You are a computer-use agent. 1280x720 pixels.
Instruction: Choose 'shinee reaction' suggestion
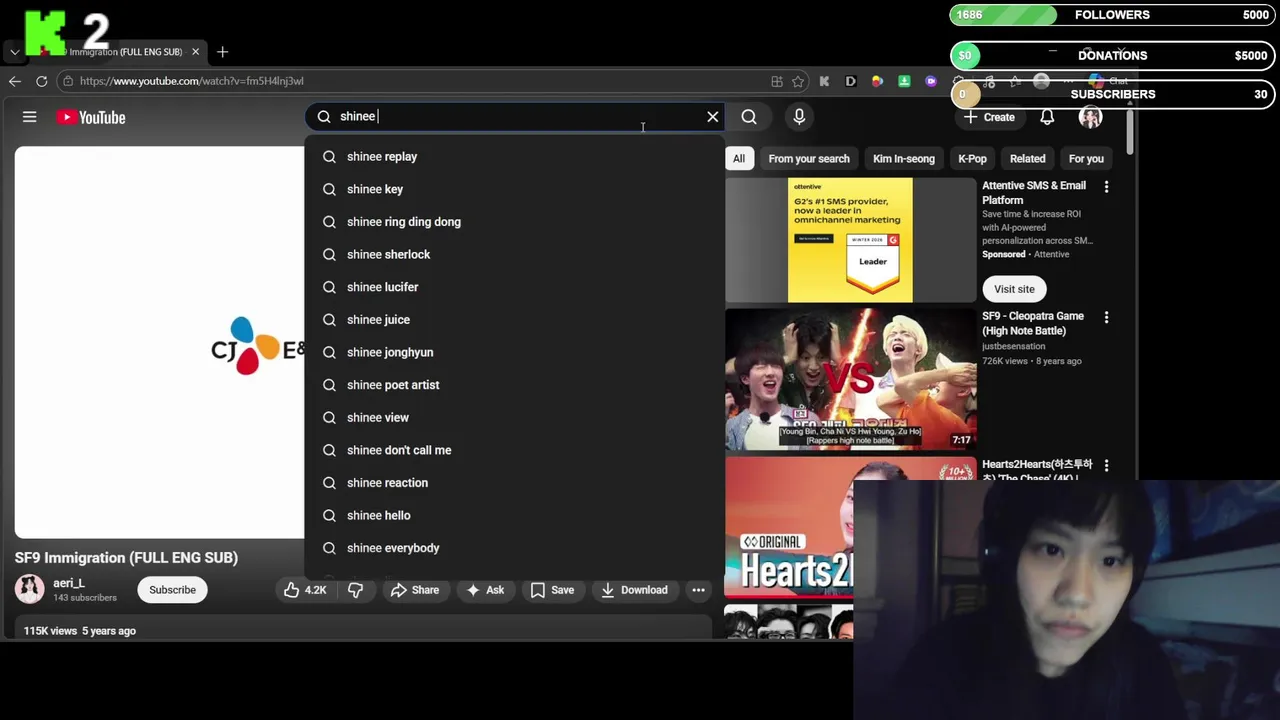click(514, 483)
